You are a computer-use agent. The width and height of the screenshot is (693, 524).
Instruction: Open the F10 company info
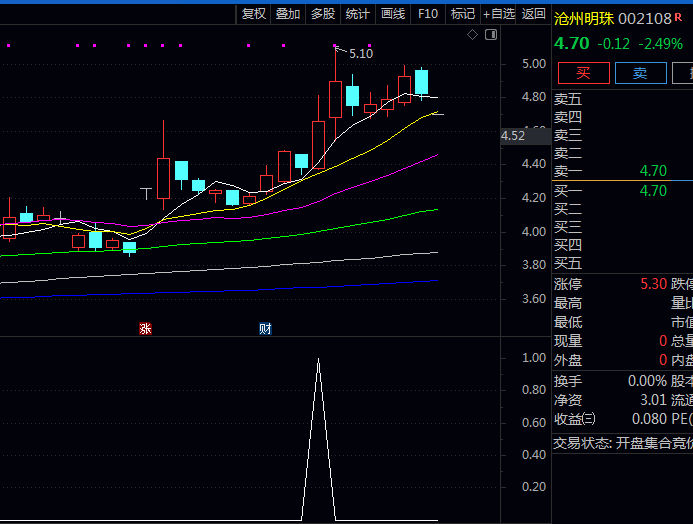[428, 14]
